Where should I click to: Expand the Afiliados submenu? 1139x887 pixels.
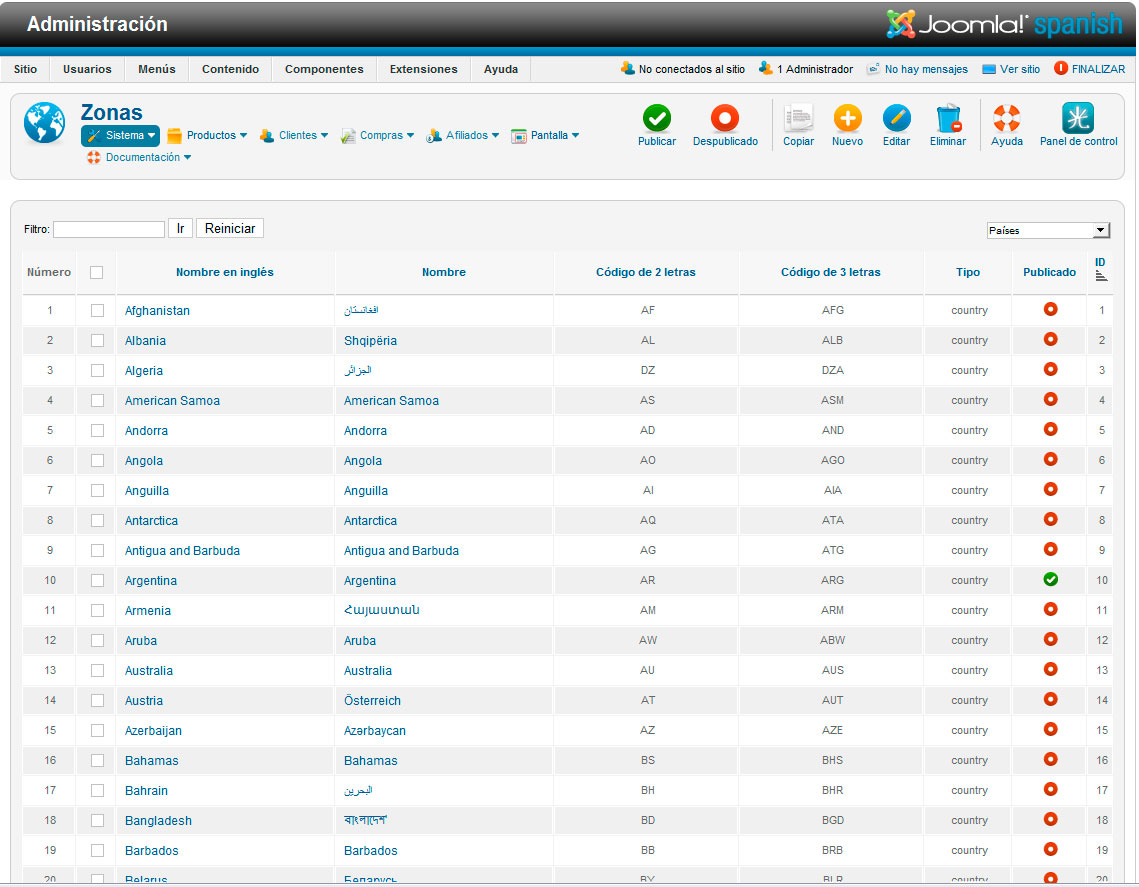click(463, 135)
